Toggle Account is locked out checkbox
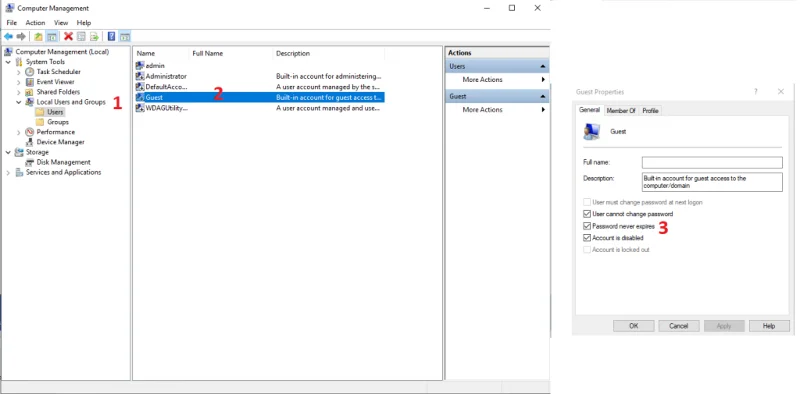 coord(587,250)
